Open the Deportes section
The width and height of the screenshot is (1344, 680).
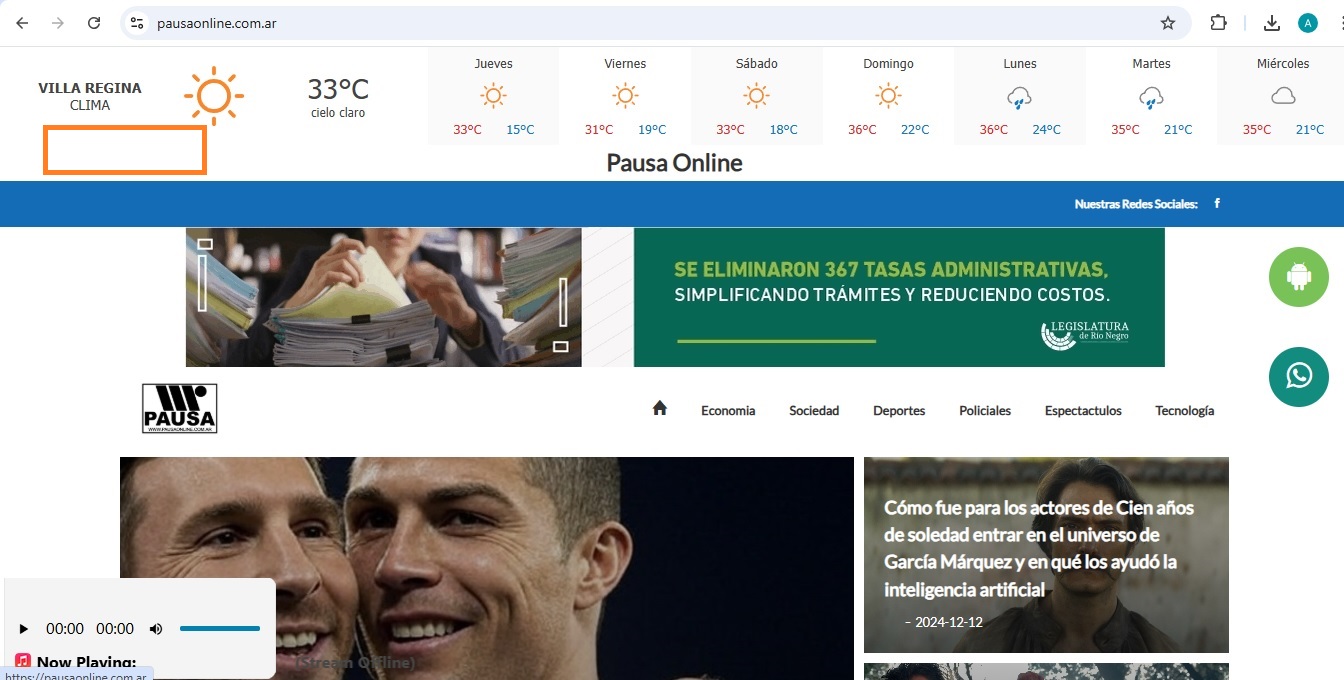[x=898, y=411]
